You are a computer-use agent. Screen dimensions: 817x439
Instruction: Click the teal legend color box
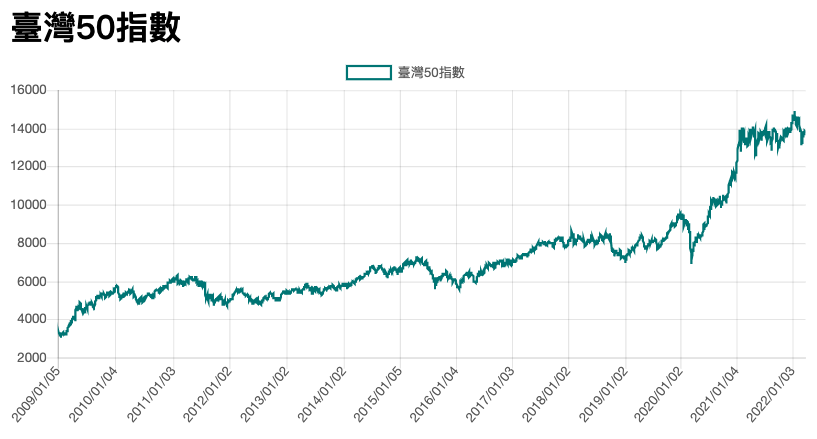[x=368, y=72]
